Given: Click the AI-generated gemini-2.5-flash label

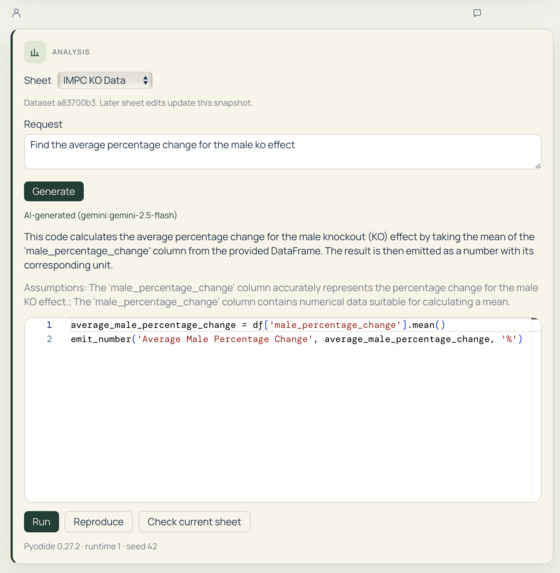Looking at the screenshot, I should (x=101, y=215).
